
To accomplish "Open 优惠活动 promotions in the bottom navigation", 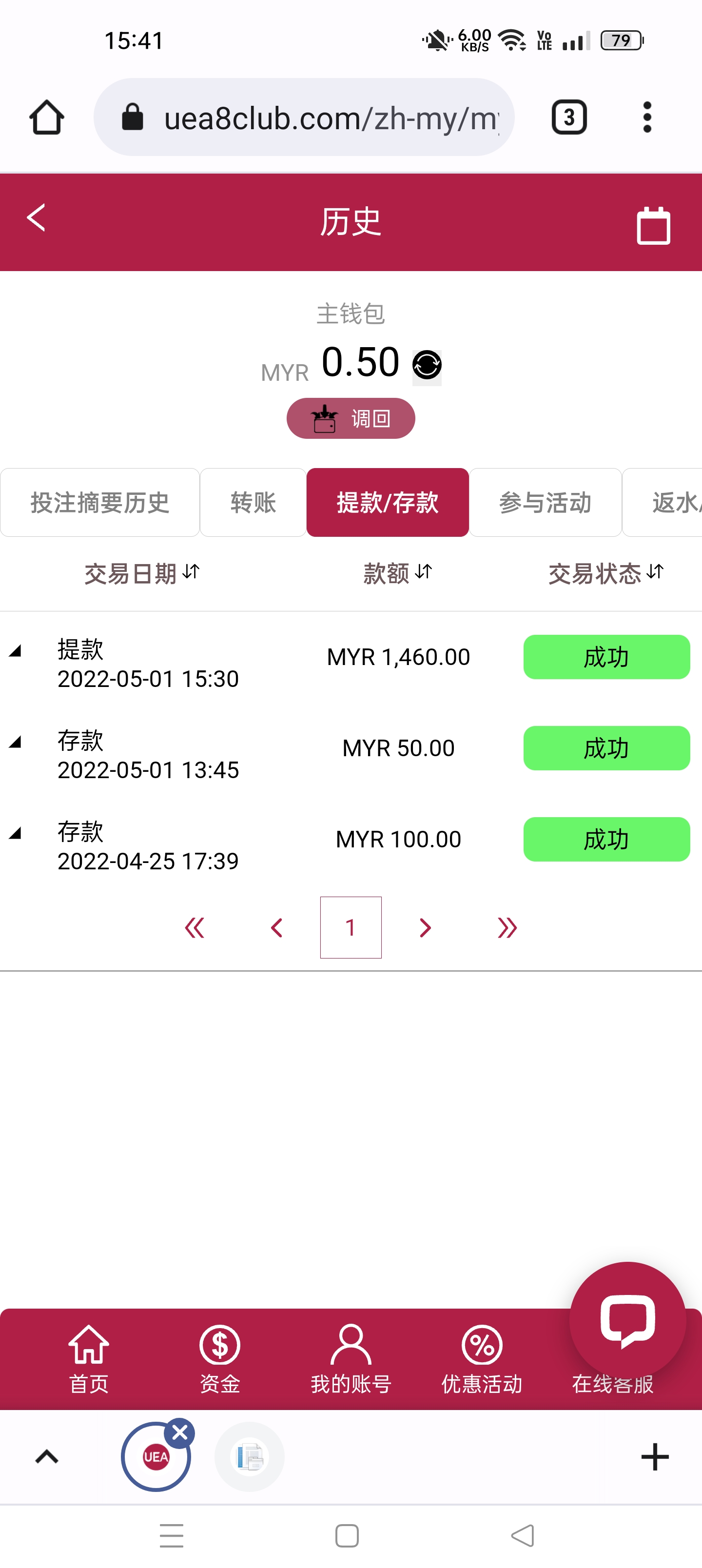I will point(482,1358).
